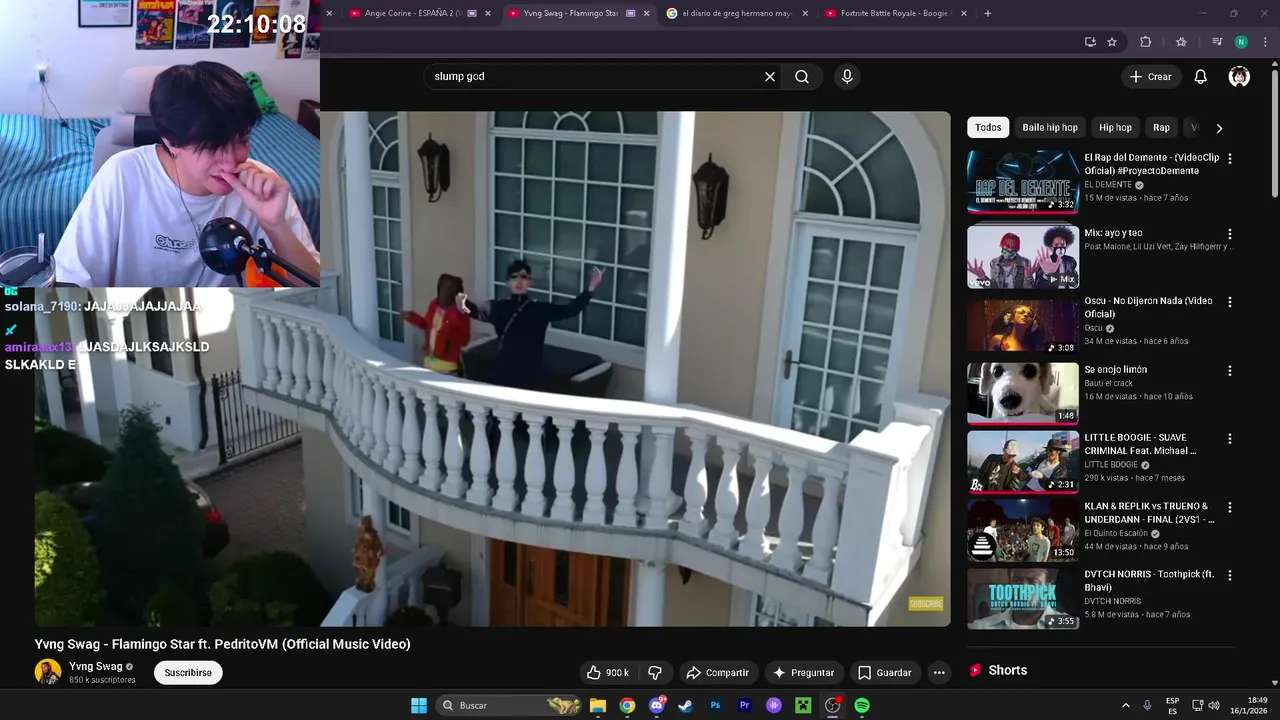
Task: Open Chrome media control icon
Action: 1217,42
